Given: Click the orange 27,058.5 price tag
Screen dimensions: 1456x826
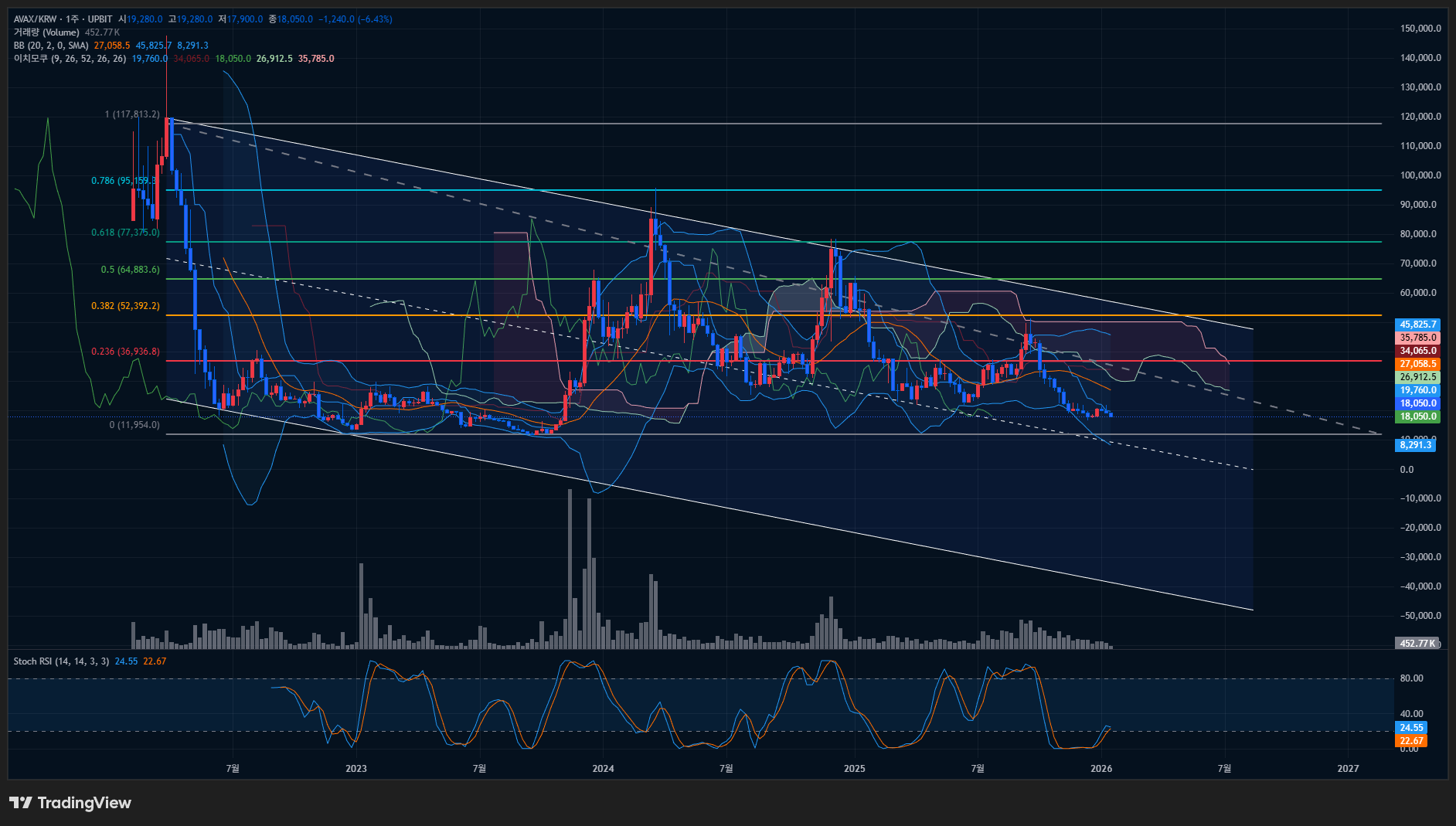Looking at the screenshot, I should point(1417,364).
